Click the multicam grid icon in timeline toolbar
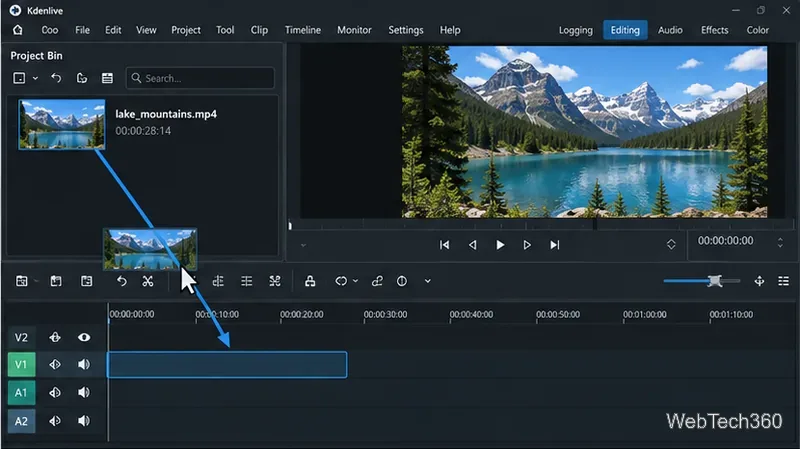This screenshot has width=800, height=449. pos(274,281)
